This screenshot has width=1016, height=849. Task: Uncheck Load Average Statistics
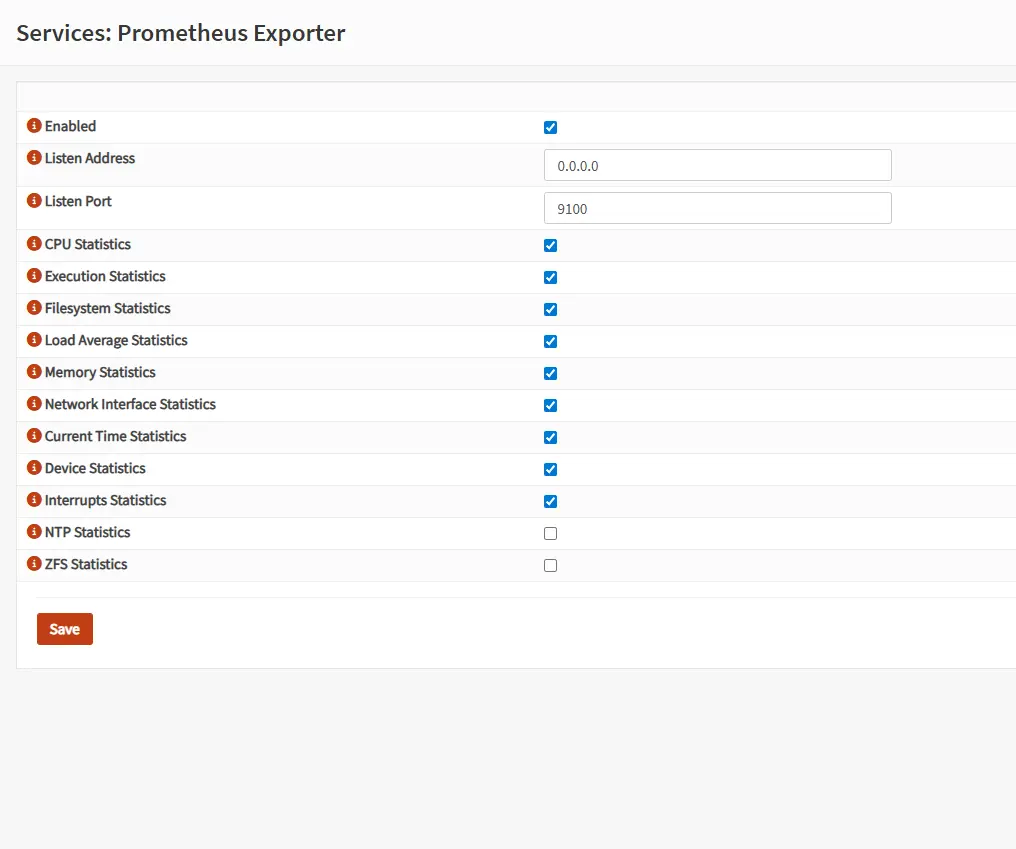550,341
